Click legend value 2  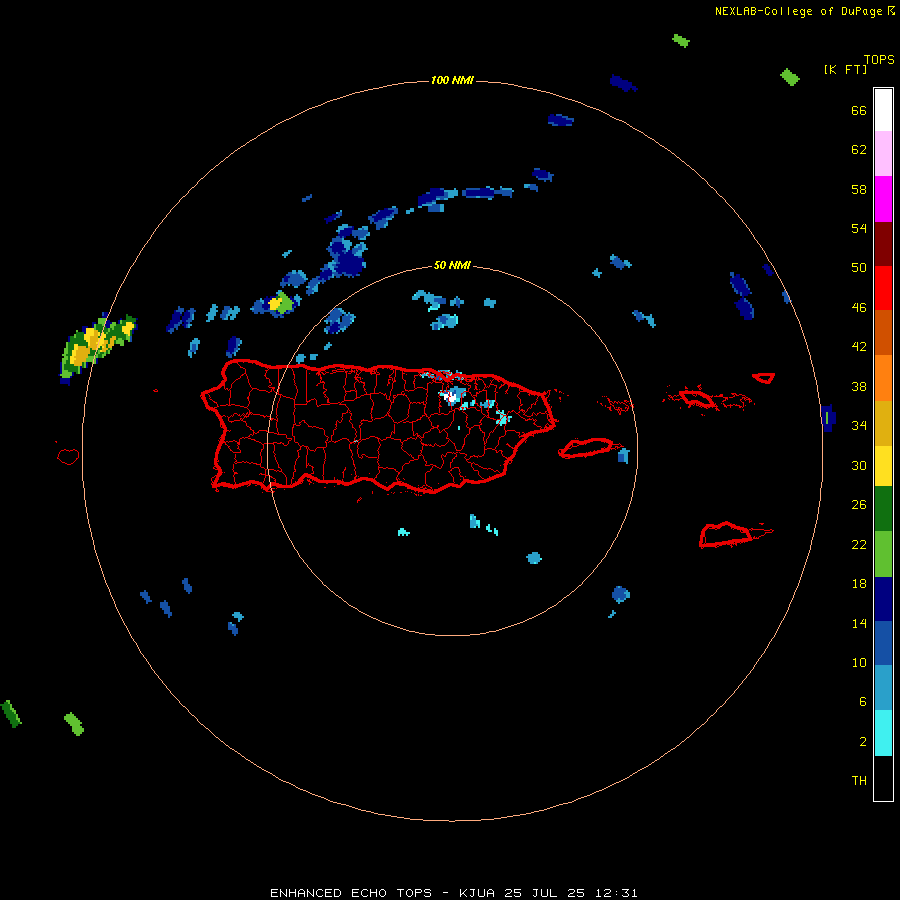coord(863,742)
